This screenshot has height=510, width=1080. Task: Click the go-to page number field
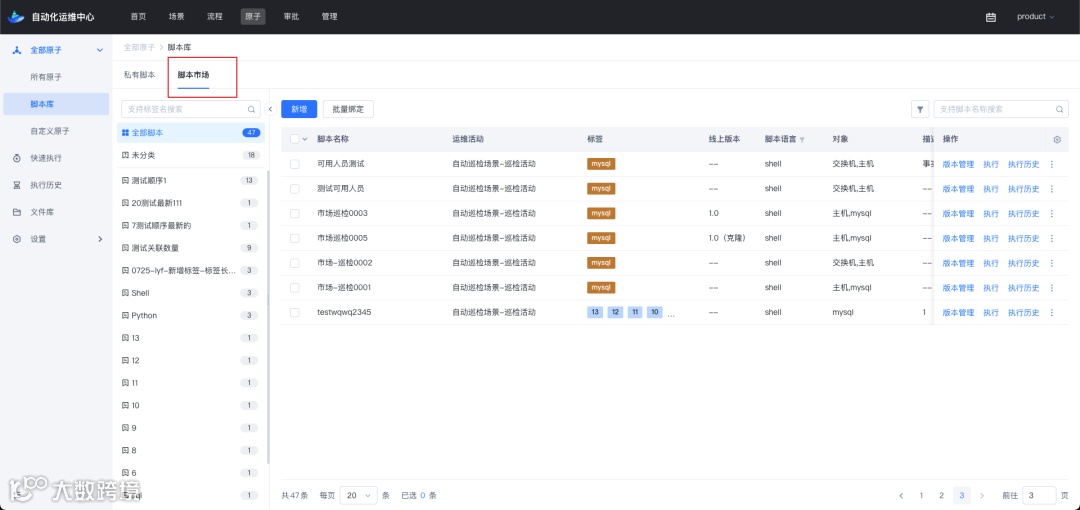pyautogui.click(x=1039, y=496)
